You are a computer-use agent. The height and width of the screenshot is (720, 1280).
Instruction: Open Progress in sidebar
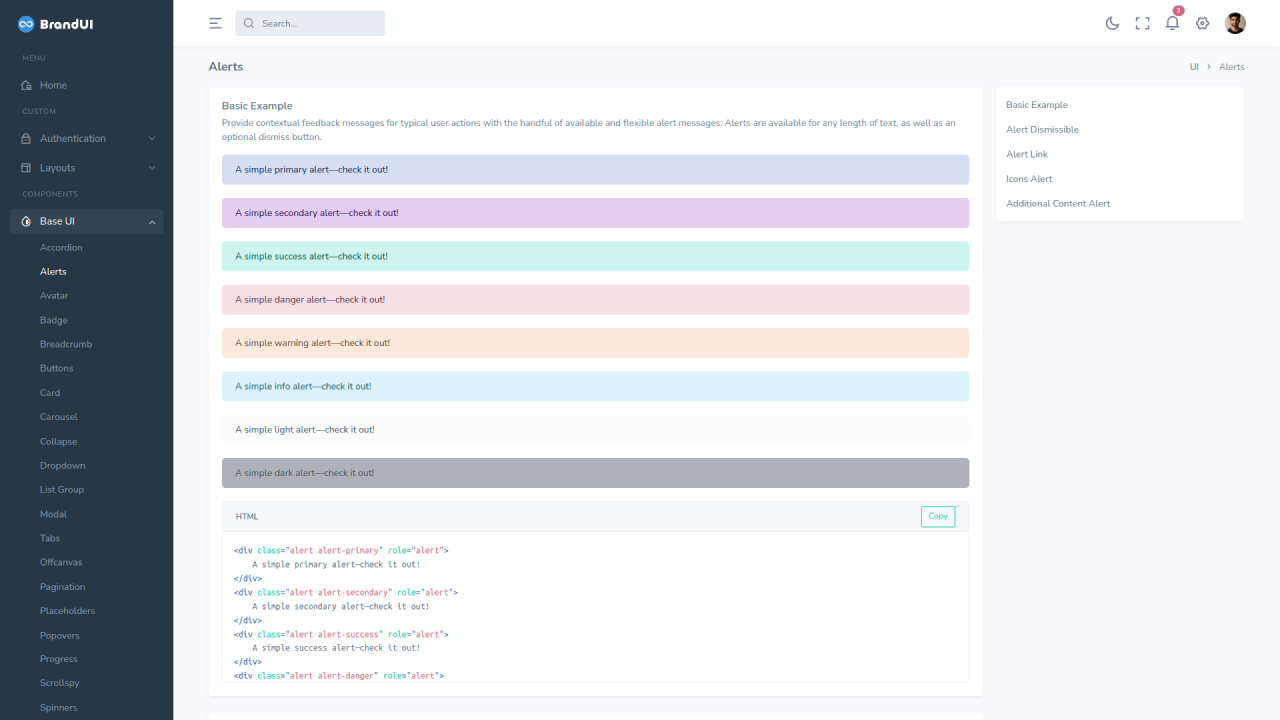pyautogui.click(x=59, y=659)
